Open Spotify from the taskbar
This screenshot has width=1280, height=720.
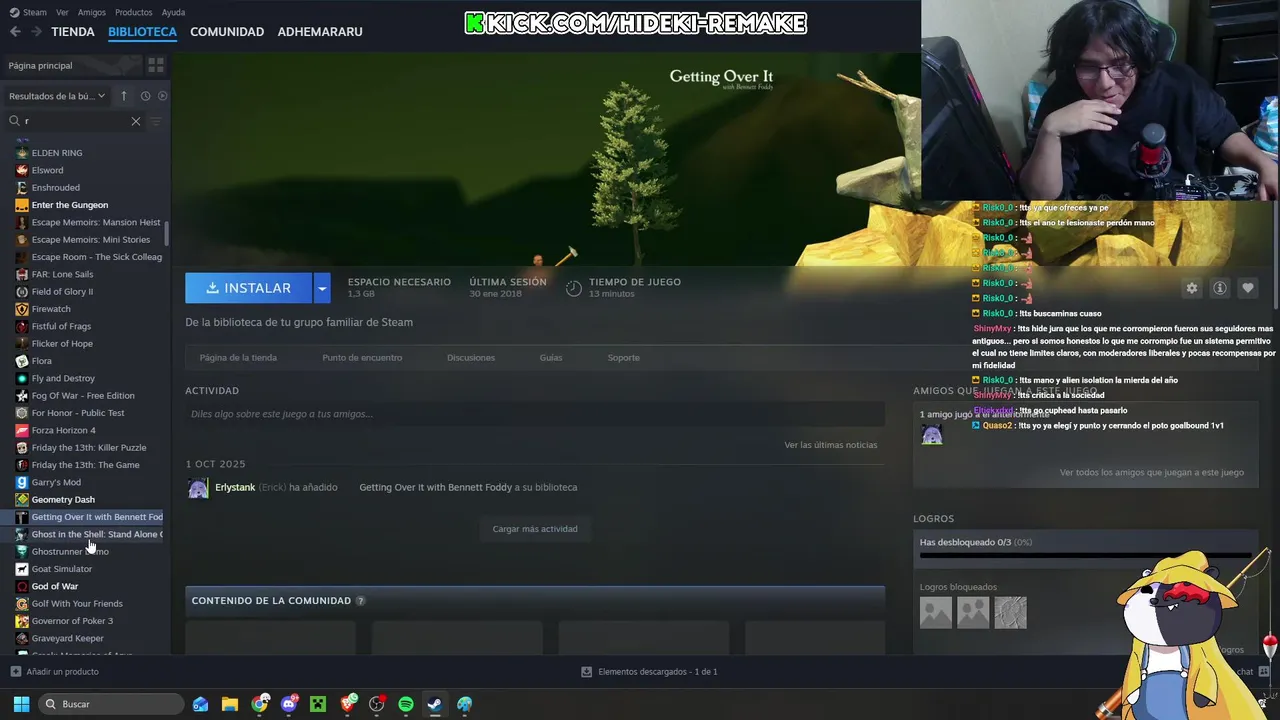pyautogui.click(x=406, y=704)
